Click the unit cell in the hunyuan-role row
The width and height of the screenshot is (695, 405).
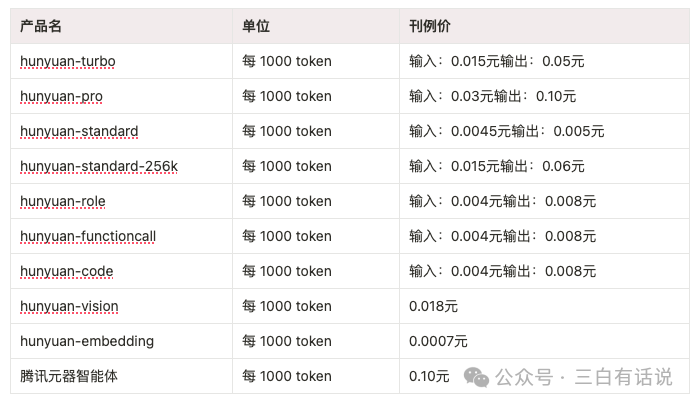click(x=287, y=201)
